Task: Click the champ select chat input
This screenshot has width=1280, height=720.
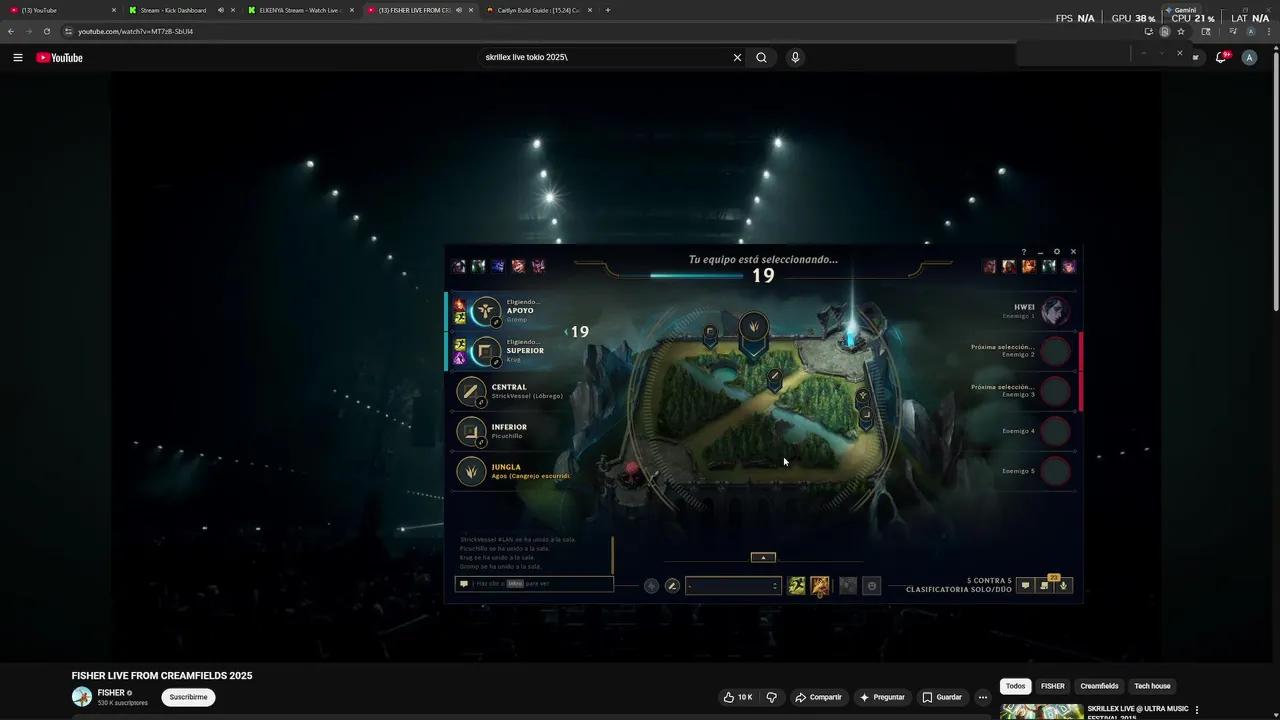Action: pyautogui.click(x=534, y=583)
